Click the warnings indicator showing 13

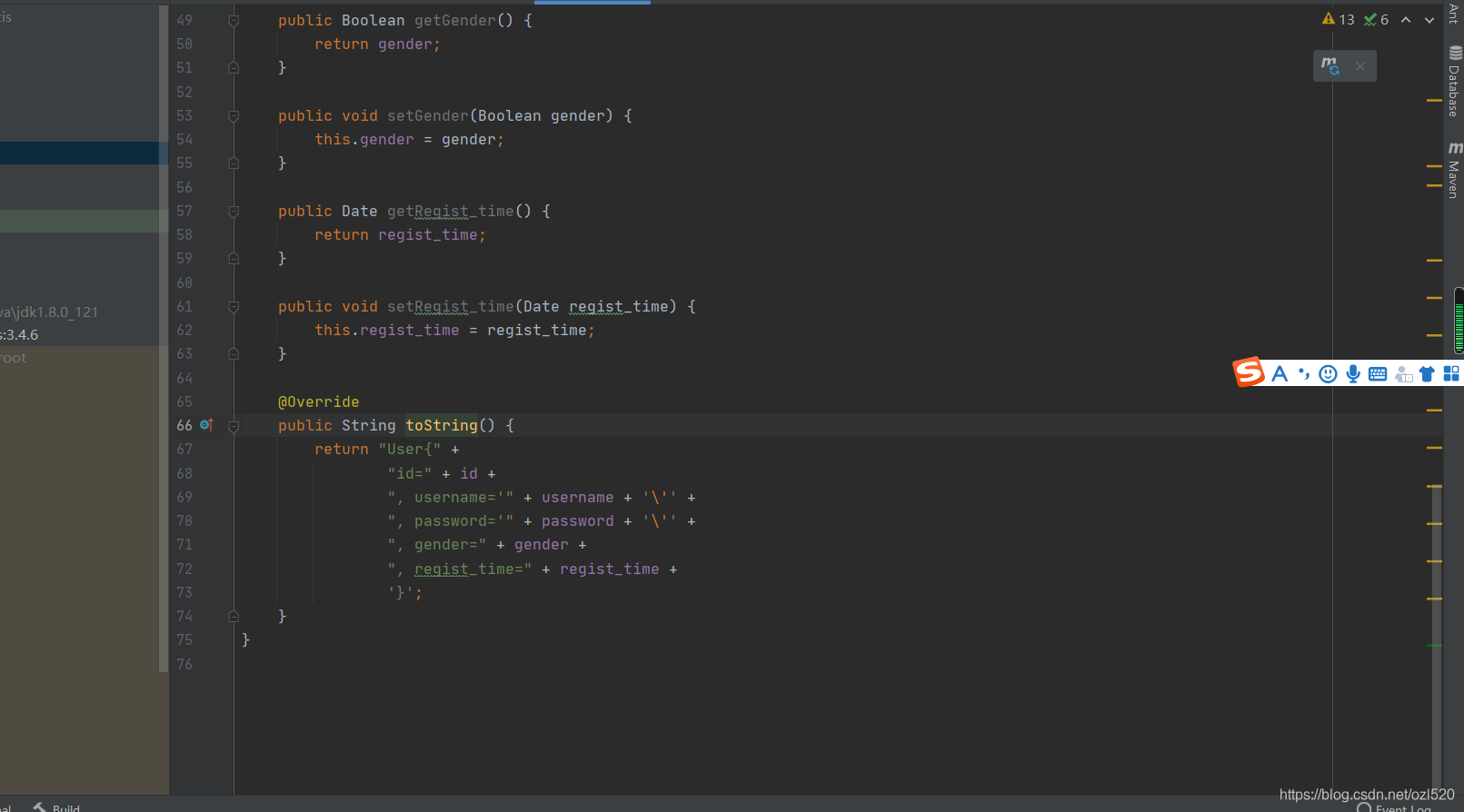click(x=1338, y=19)
